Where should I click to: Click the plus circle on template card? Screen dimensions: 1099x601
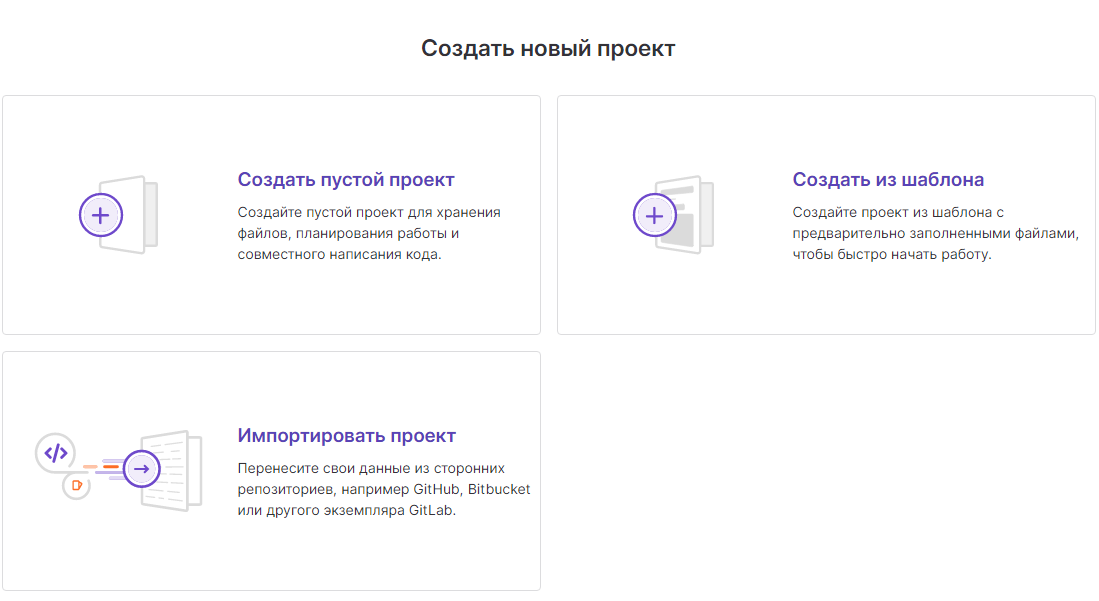(655, 215)
